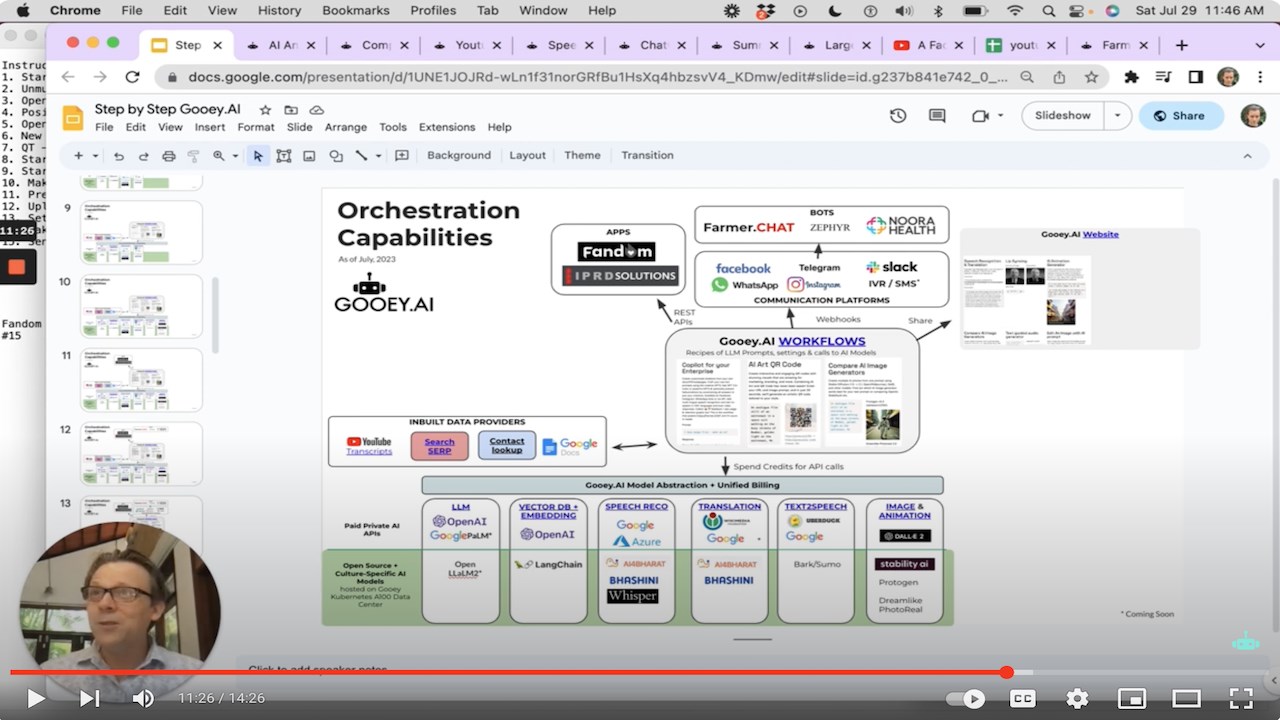Open the Slides Tools menu
This screenshot has height=720, width=1280.
[x=393, y=127]
